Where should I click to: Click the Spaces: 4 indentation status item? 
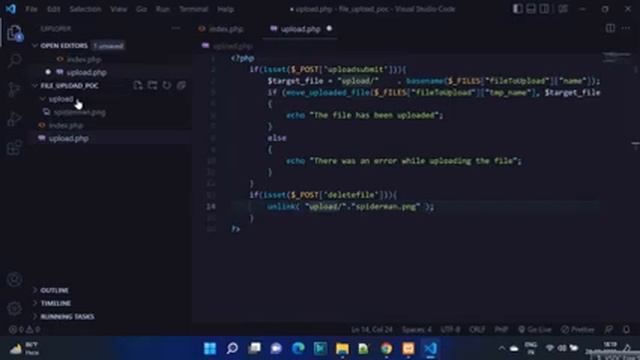point(416,329)
